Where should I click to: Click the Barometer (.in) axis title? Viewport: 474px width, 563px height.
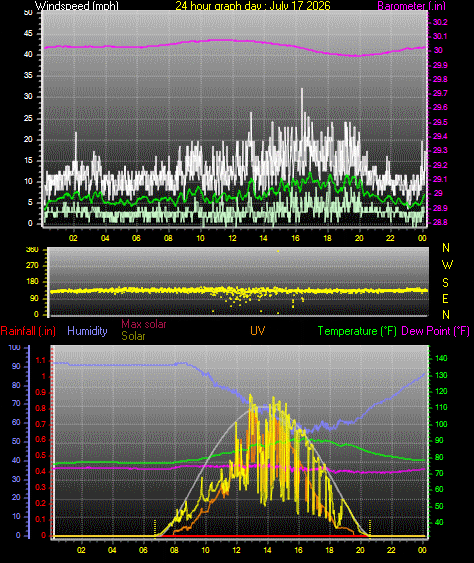tap(412, 5)
